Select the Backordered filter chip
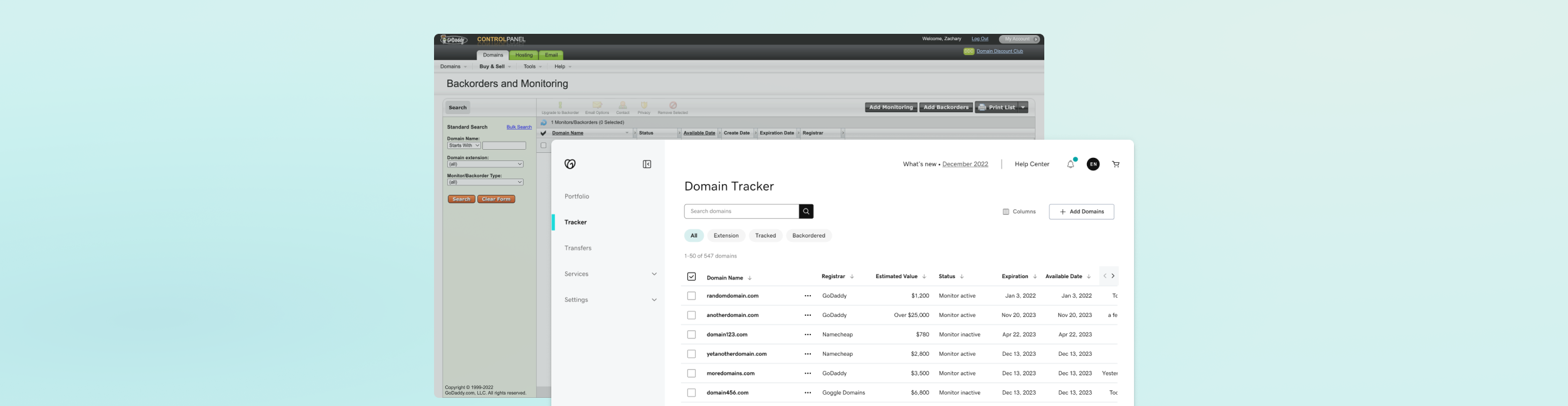Image resolution: width=1568 pixels, height=406 pixels. tap(808, 236)
